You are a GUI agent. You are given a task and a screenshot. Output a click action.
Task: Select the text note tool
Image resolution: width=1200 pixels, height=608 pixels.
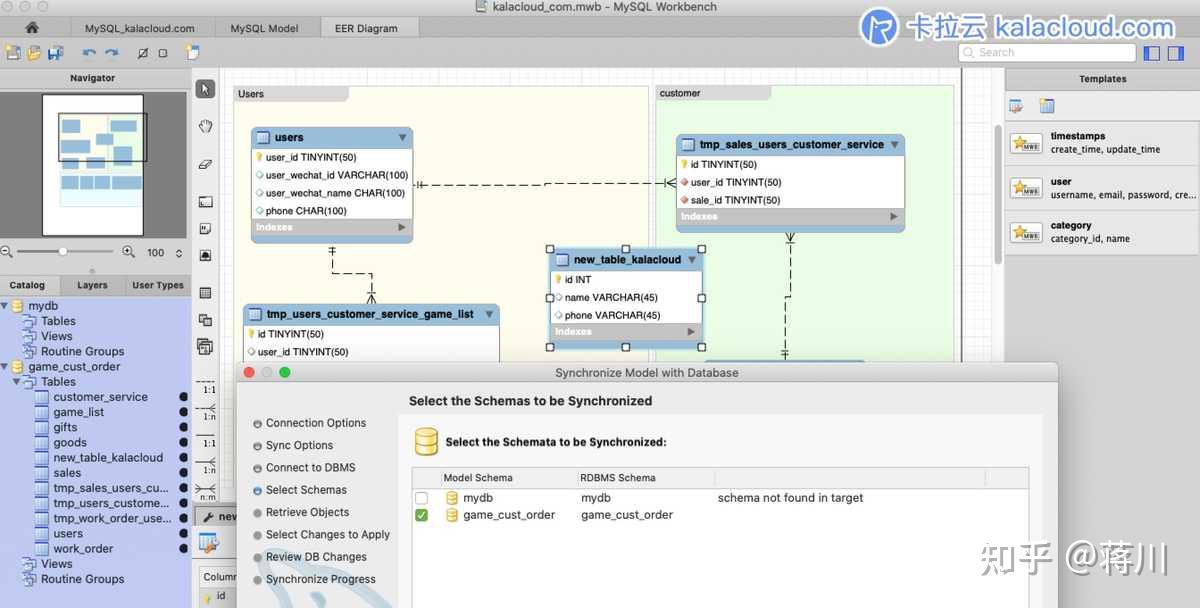(205, 228)
